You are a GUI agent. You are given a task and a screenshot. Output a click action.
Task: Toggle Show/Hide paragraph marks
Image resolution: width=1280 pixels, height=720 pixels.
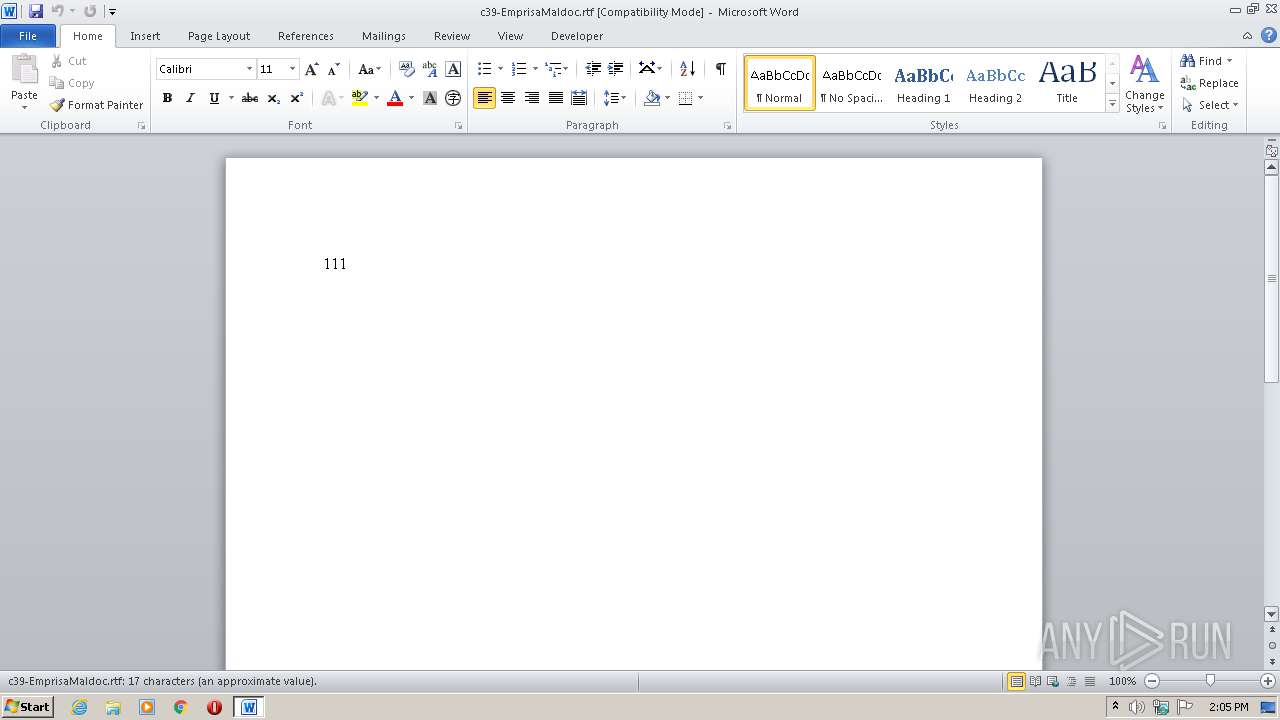[x=720, y=69]
